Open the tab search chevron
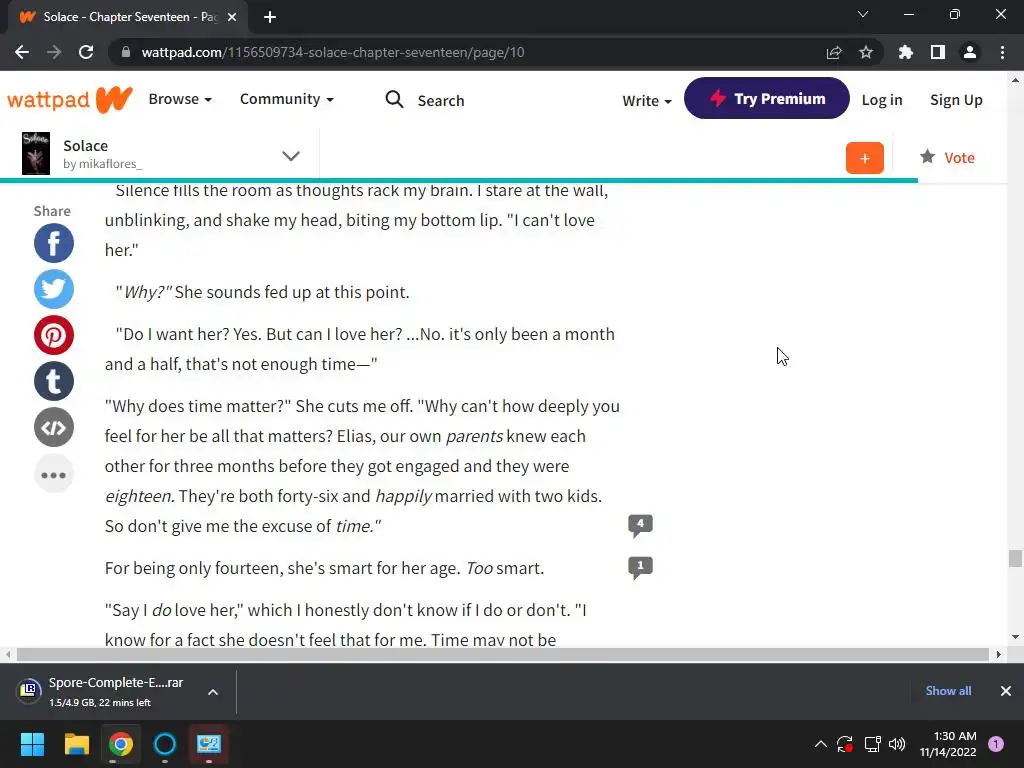This screenshot has height=768, width=1024. coord(863,14)
